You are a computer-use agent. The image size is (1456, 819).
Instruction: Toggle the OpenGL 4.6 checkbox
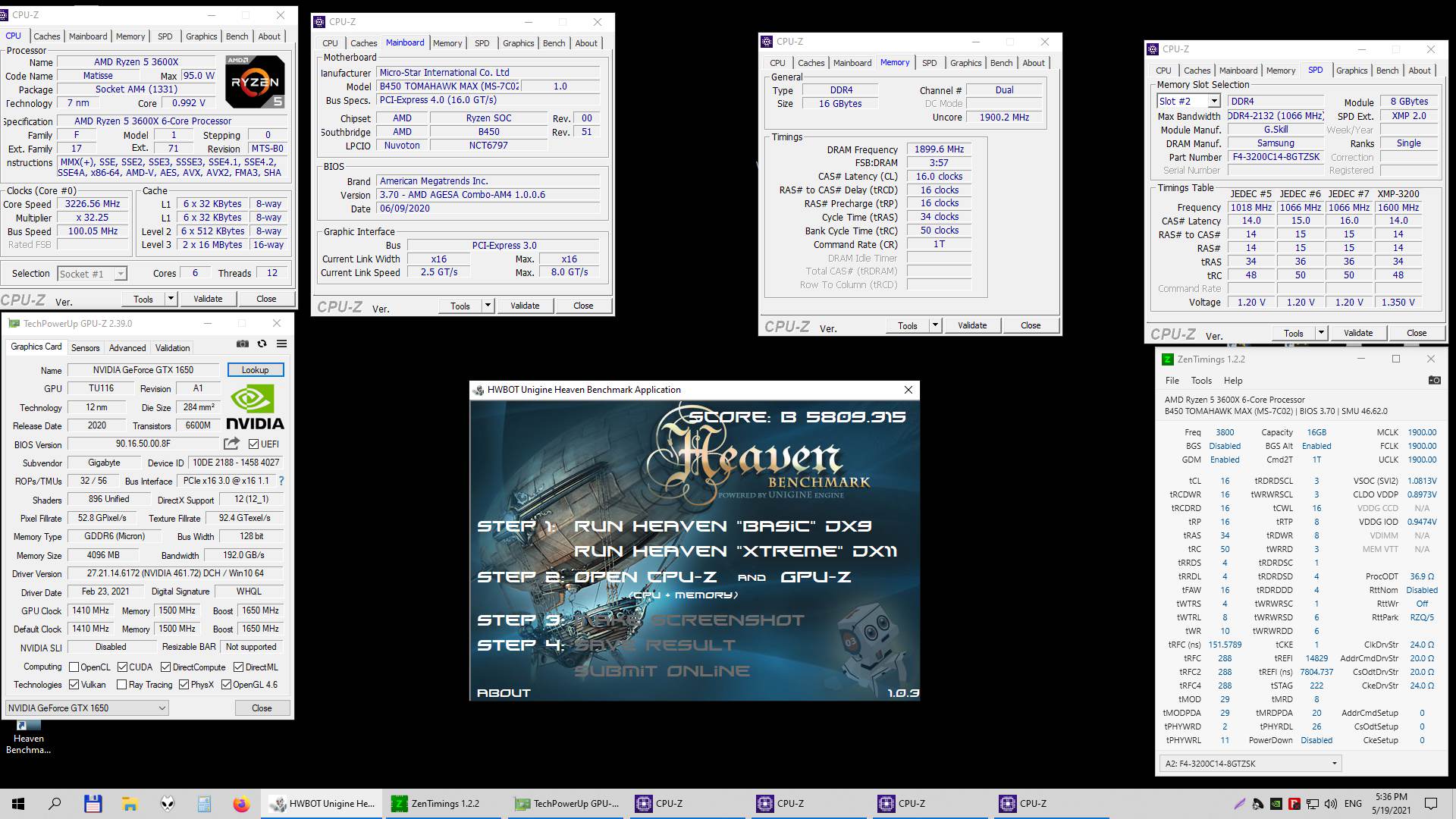click(226, 685)
